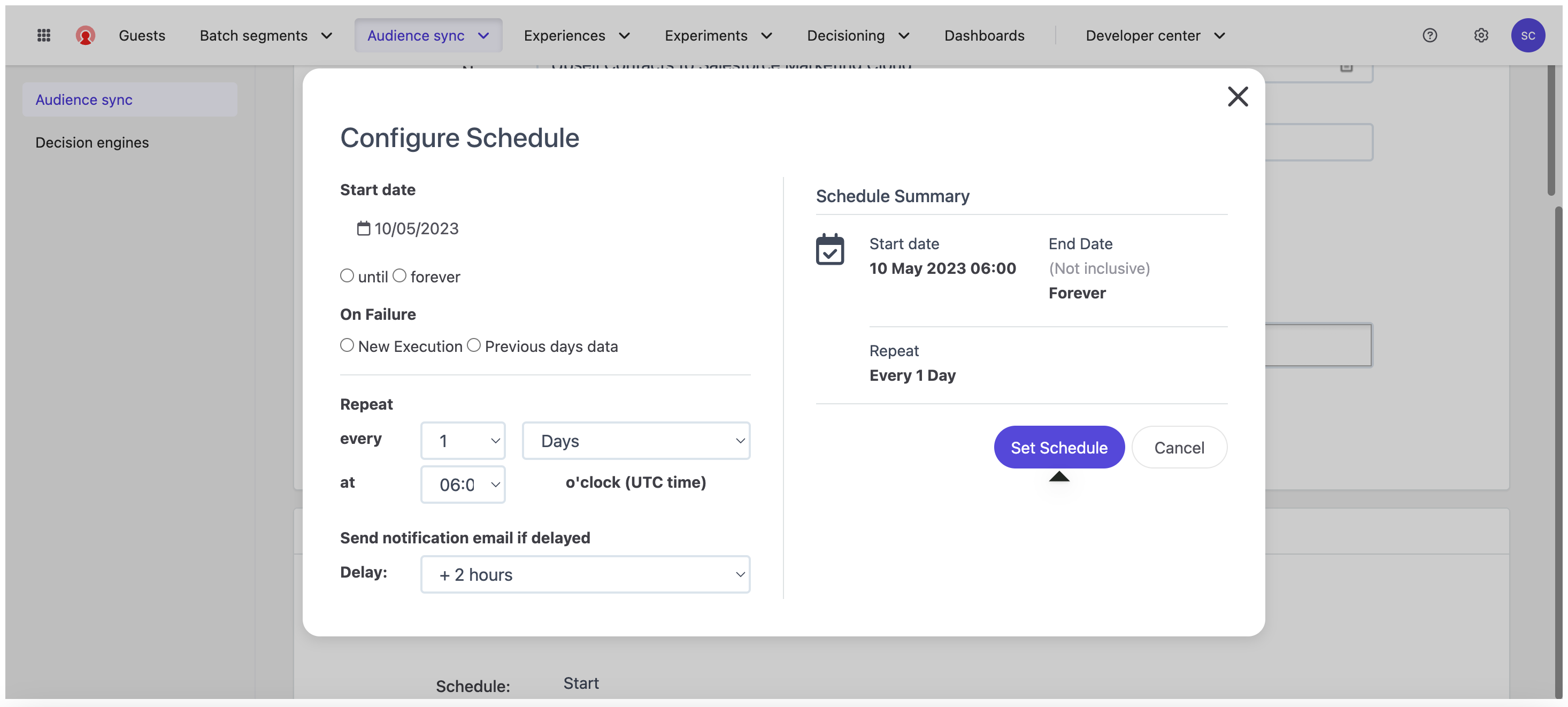Open the 06:00 time dropdown
The image size is (1568, 707).
[x=463, y=484]
